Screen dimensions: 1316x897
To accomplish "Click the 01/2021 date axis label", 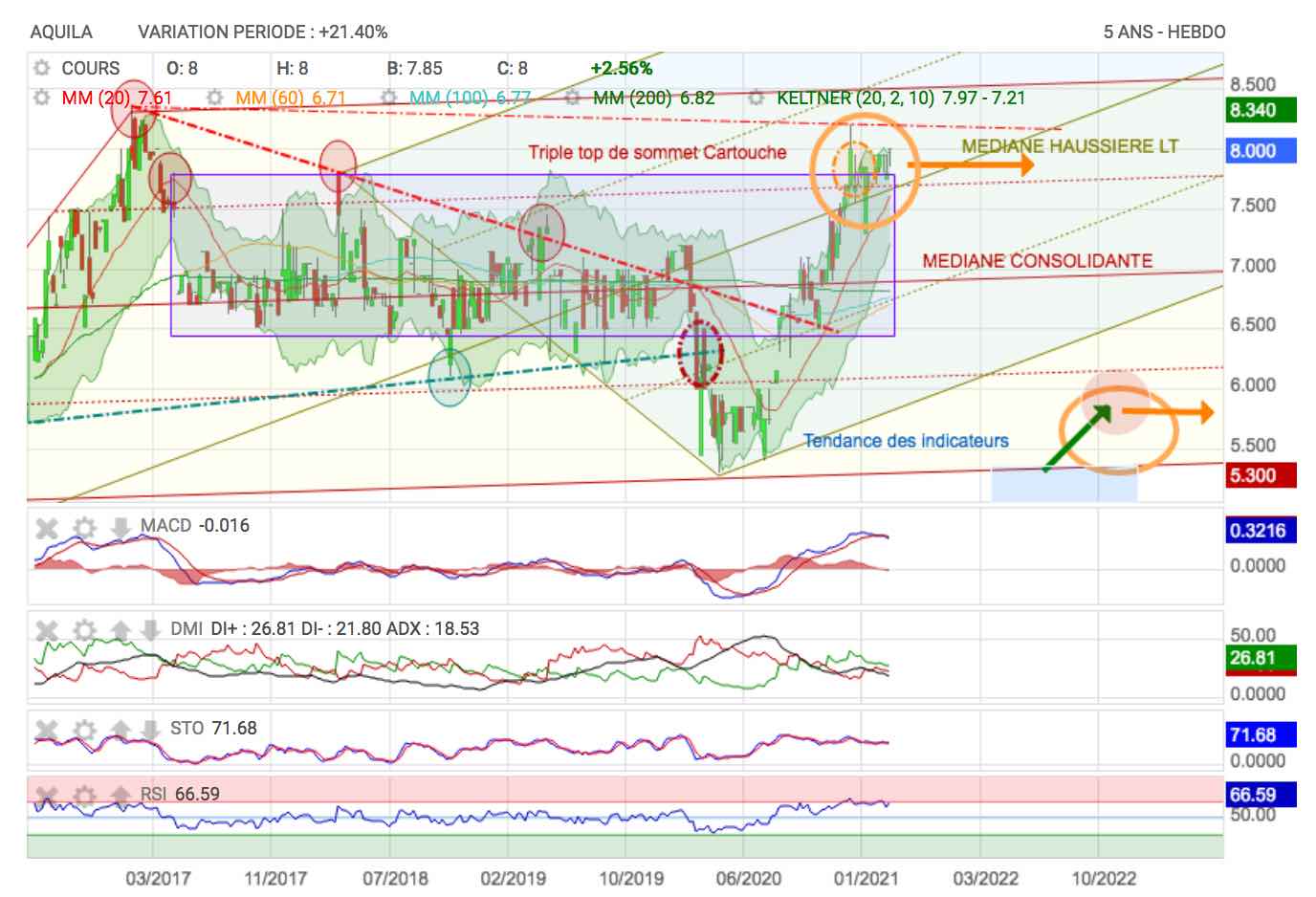I will pos(866,878).
